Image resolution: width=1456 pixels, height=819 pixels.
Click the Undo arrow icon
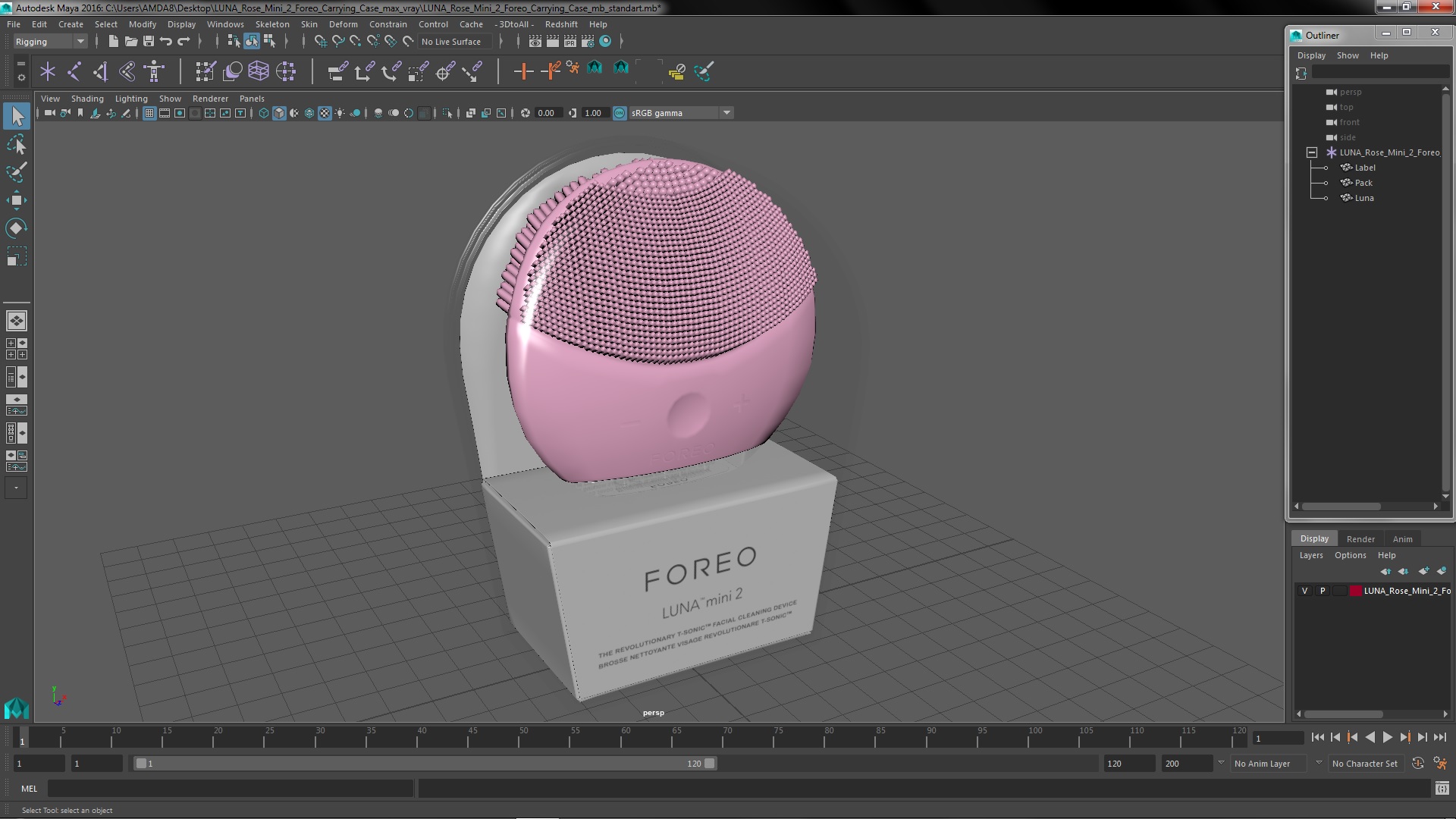[166, 41]
